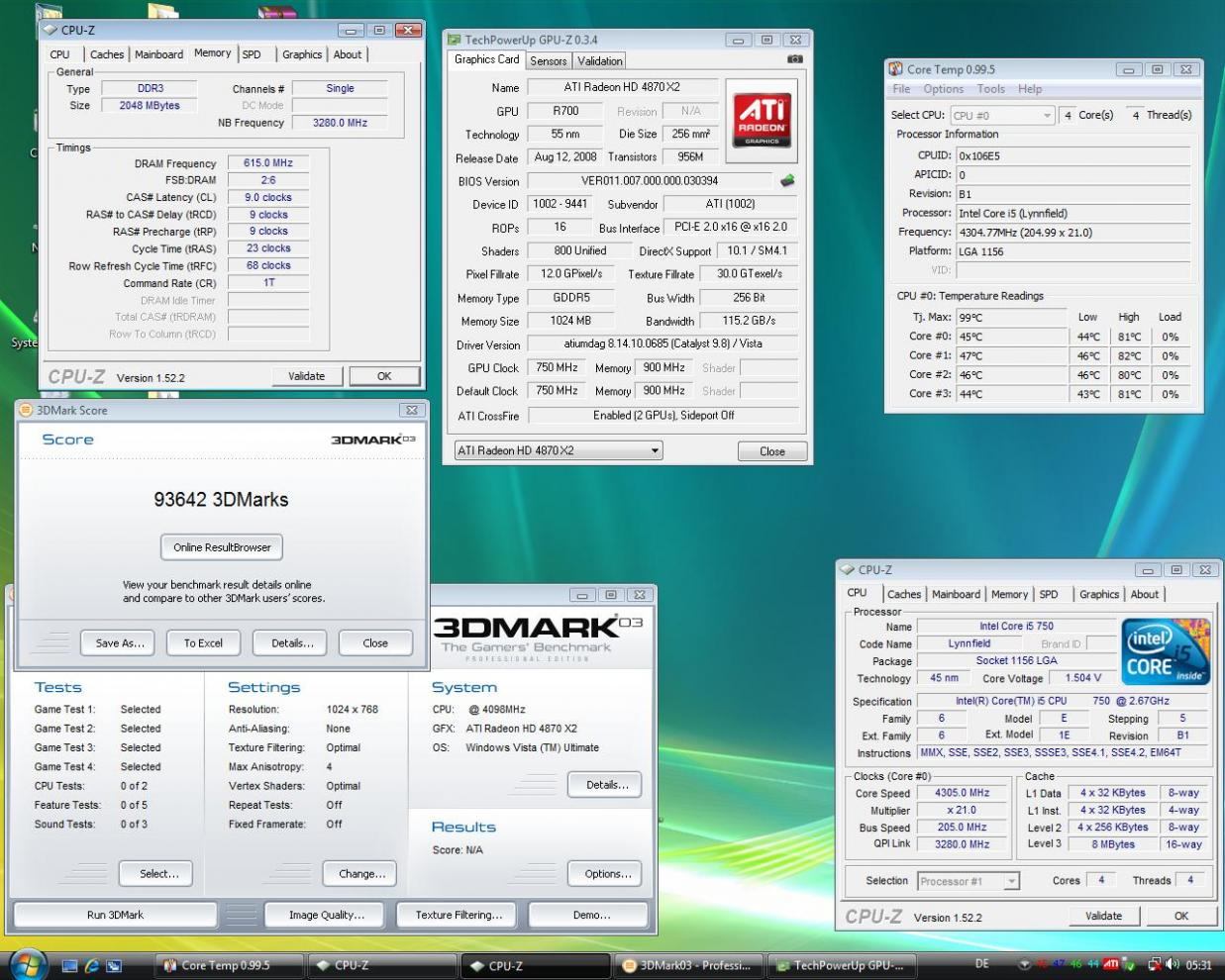Click Close in the 3DMark Score window

click(375, 643)
